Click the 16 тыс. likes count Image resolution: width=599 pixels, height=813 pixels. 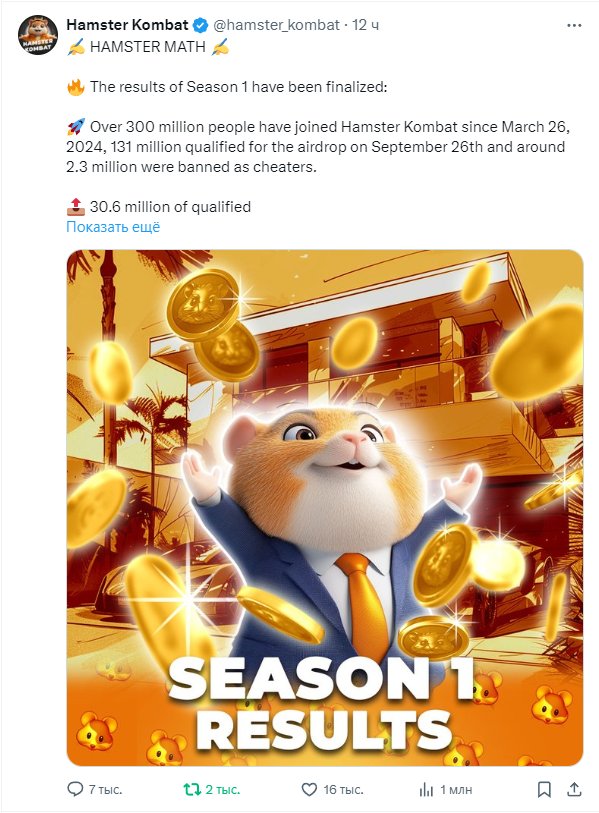(x=343, y=790)
